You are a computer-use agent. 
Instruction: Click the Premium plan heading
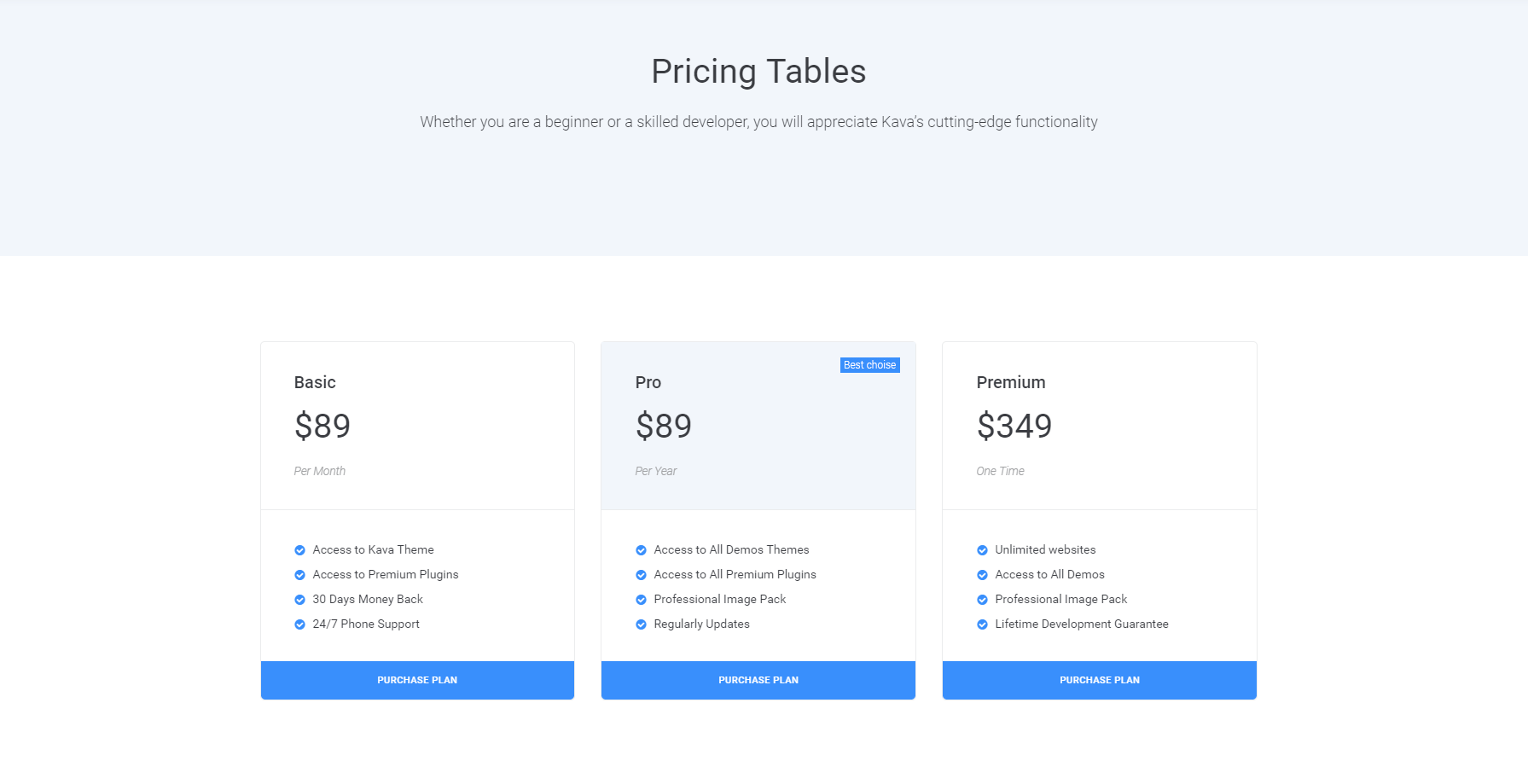(x=1011, y=382)
